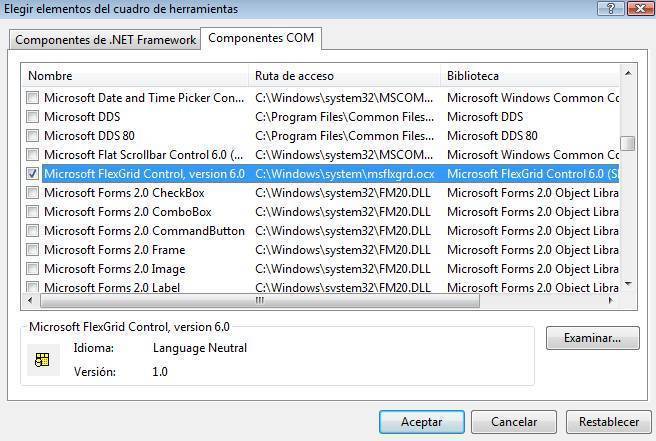This screenshot has height=441, width=656.
Task: Select the Microsoft Forms 2.0 Label checkbox
Action: coord(33,288)
